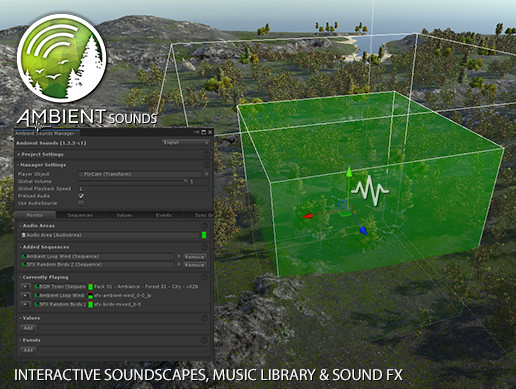Click the green Y-axis gizmo arrow

click(349, 172)
